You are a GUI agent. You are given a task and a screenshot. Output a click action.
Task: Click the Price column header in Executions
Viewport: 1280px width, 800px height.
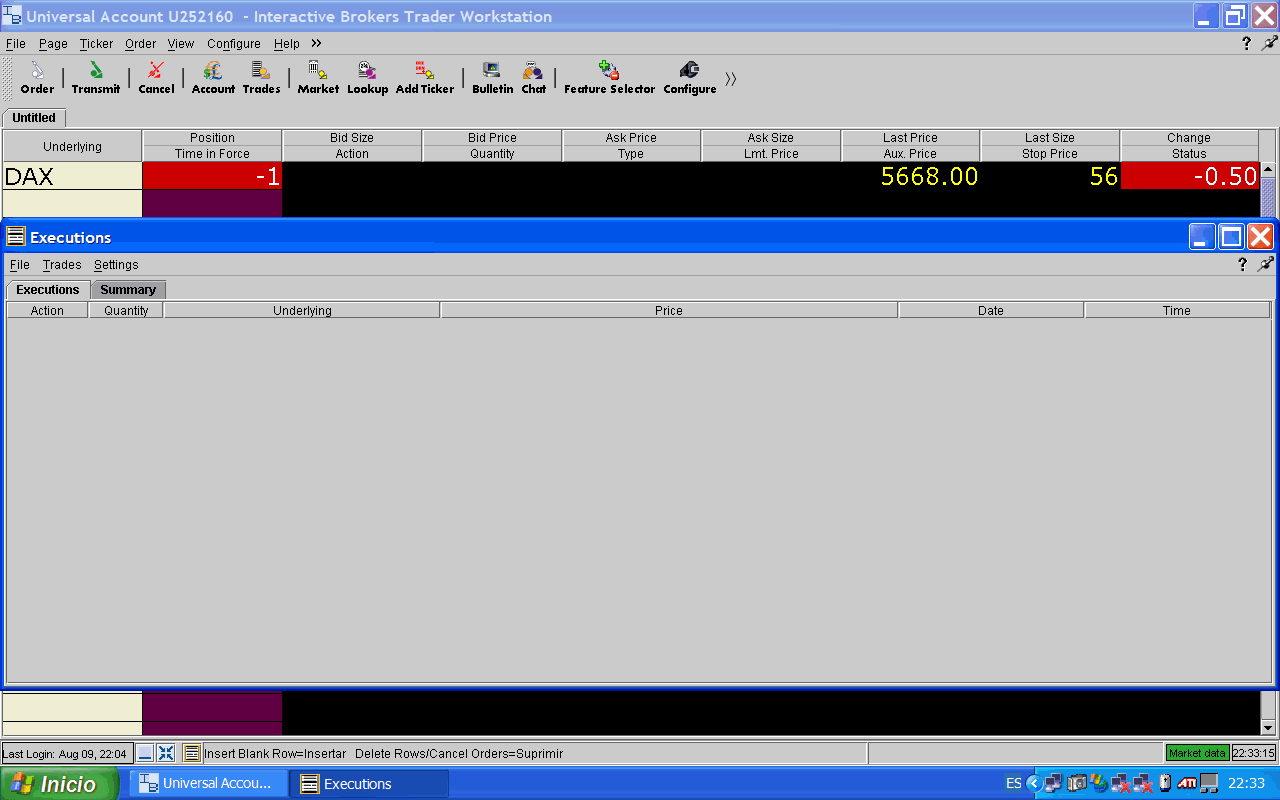669,311
